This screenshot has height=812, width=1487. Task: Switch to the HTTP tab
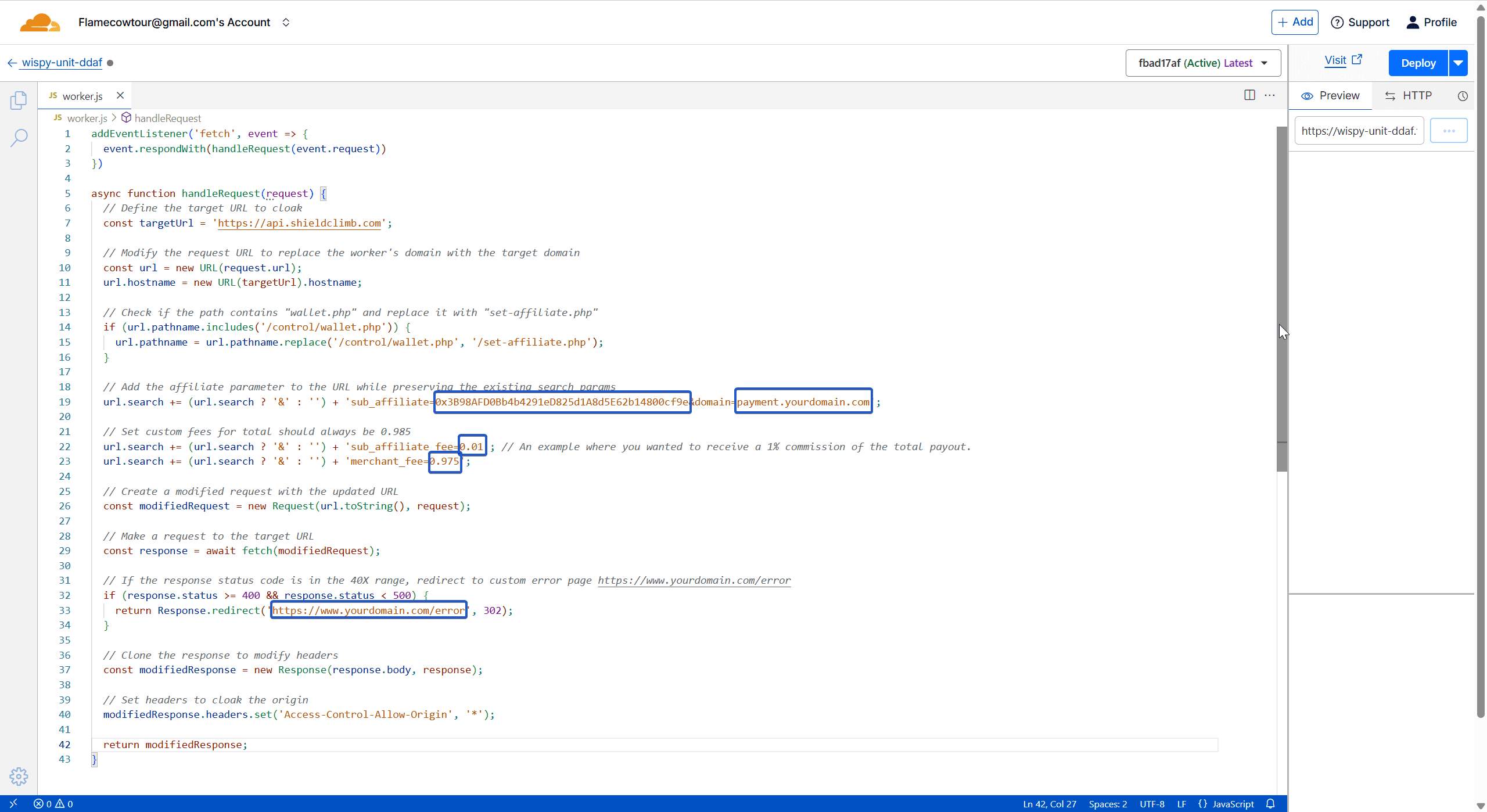pos(1409,96)
